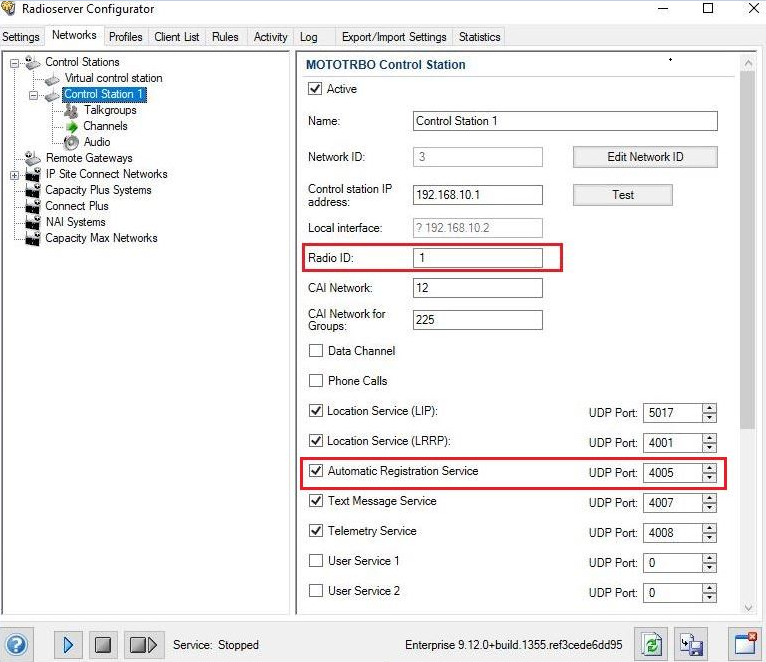Toggle Location Service (LRRP) checkbox
Screen dimensions: 766x662
tap(316, 441)
